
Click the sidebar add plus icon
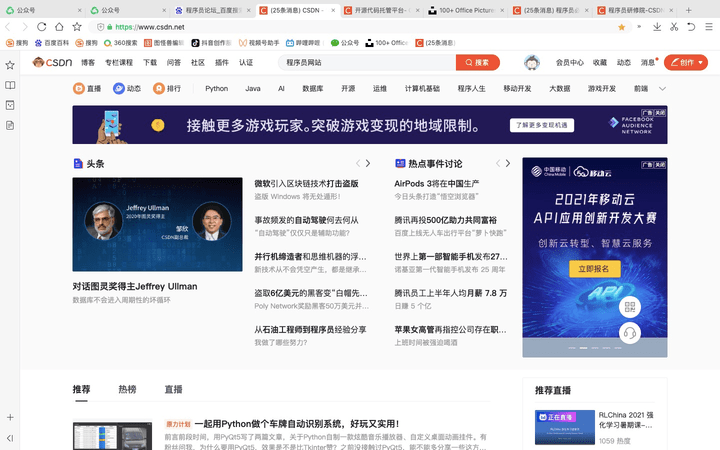[10, 417]
